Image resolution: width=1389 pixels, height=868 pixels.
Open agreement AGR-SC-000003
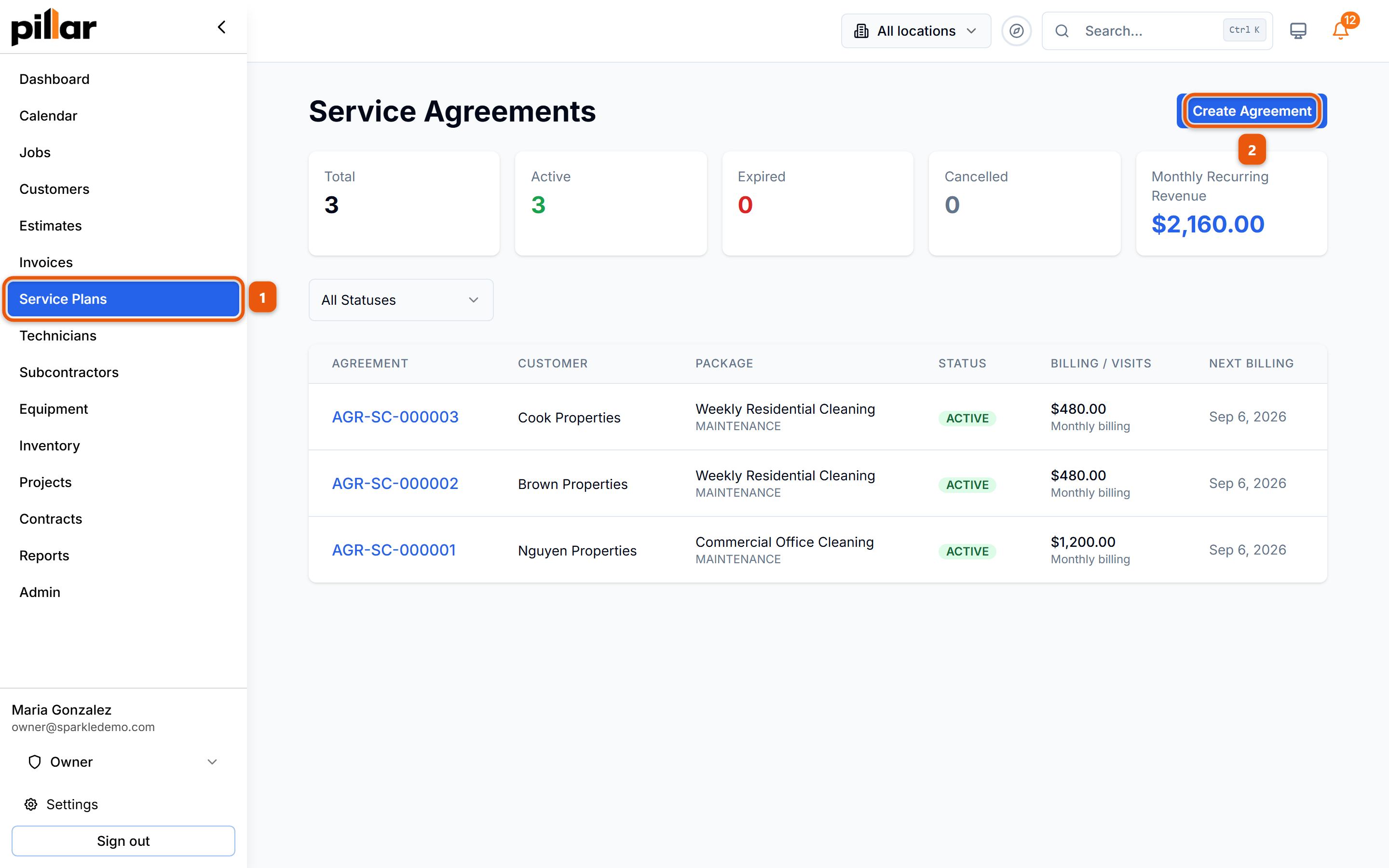[x=395, y=417]
